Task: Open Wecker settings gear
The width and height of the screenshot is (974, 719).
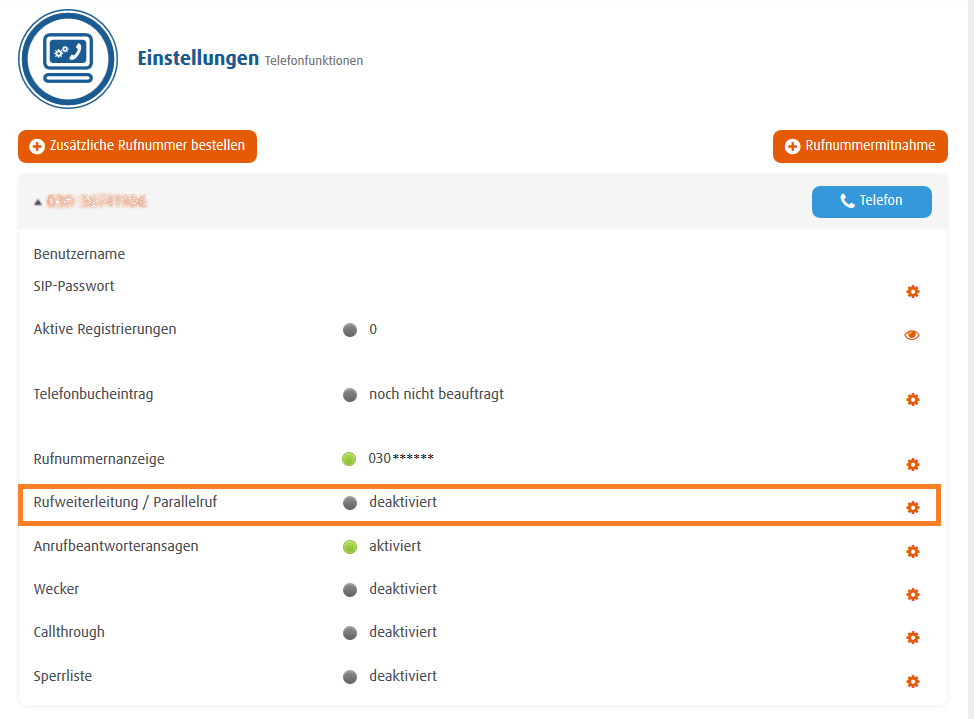Action: 912,595
